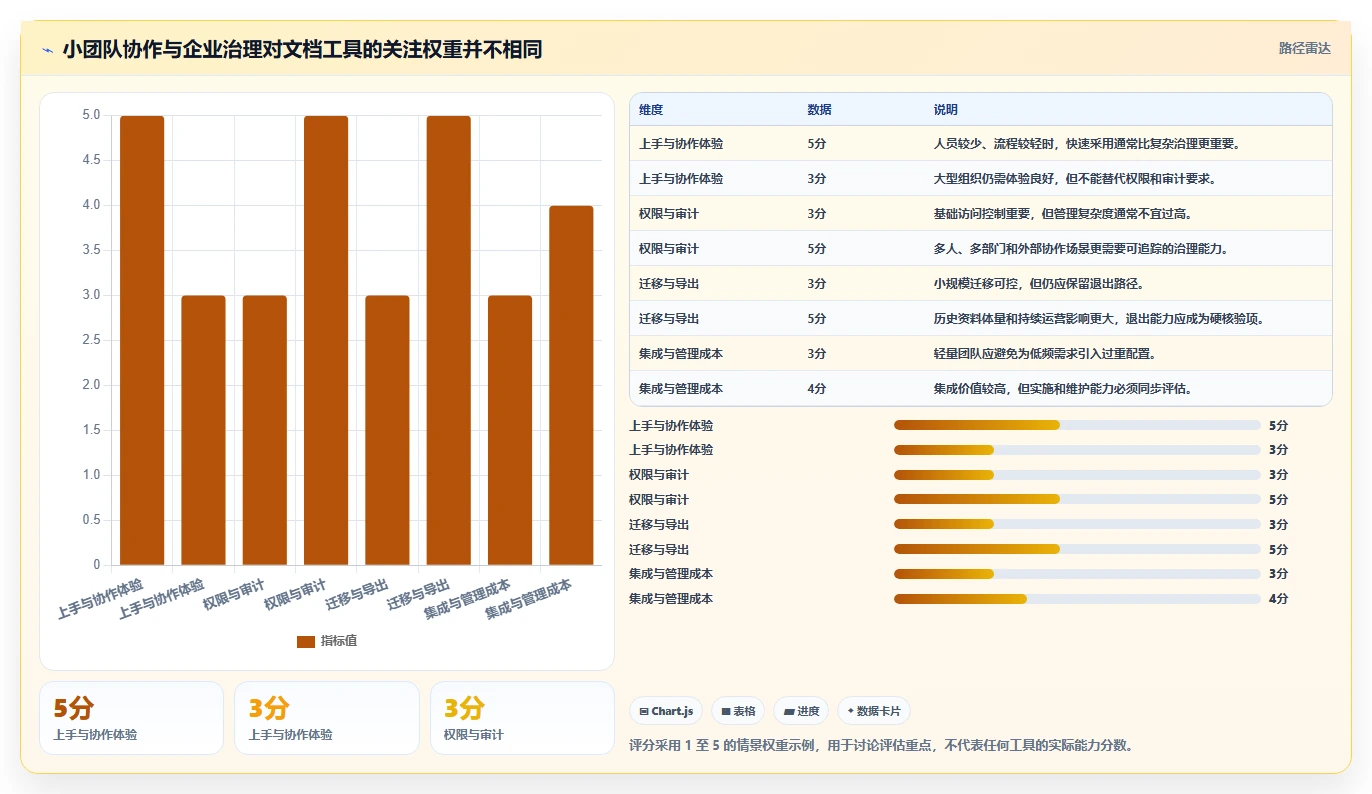Click the 5.0 y-axis label on chart
Viewport: 1372px width, 794px height.
(x=91, y=115)
